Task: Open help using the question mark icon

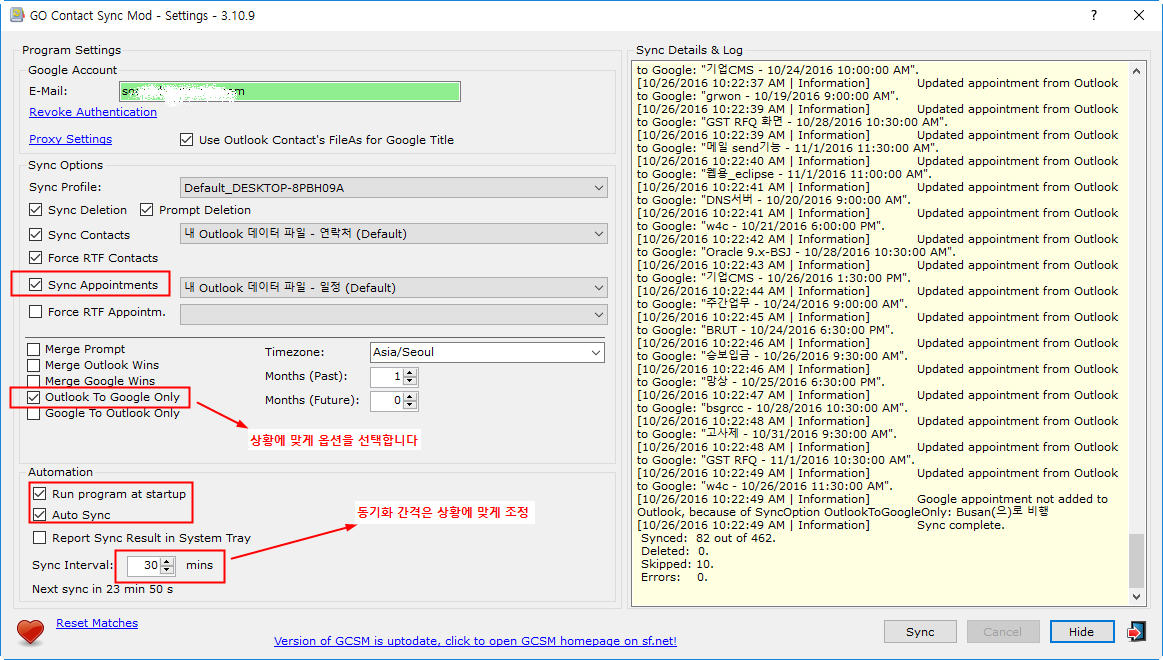Action: coord(1096,16)
